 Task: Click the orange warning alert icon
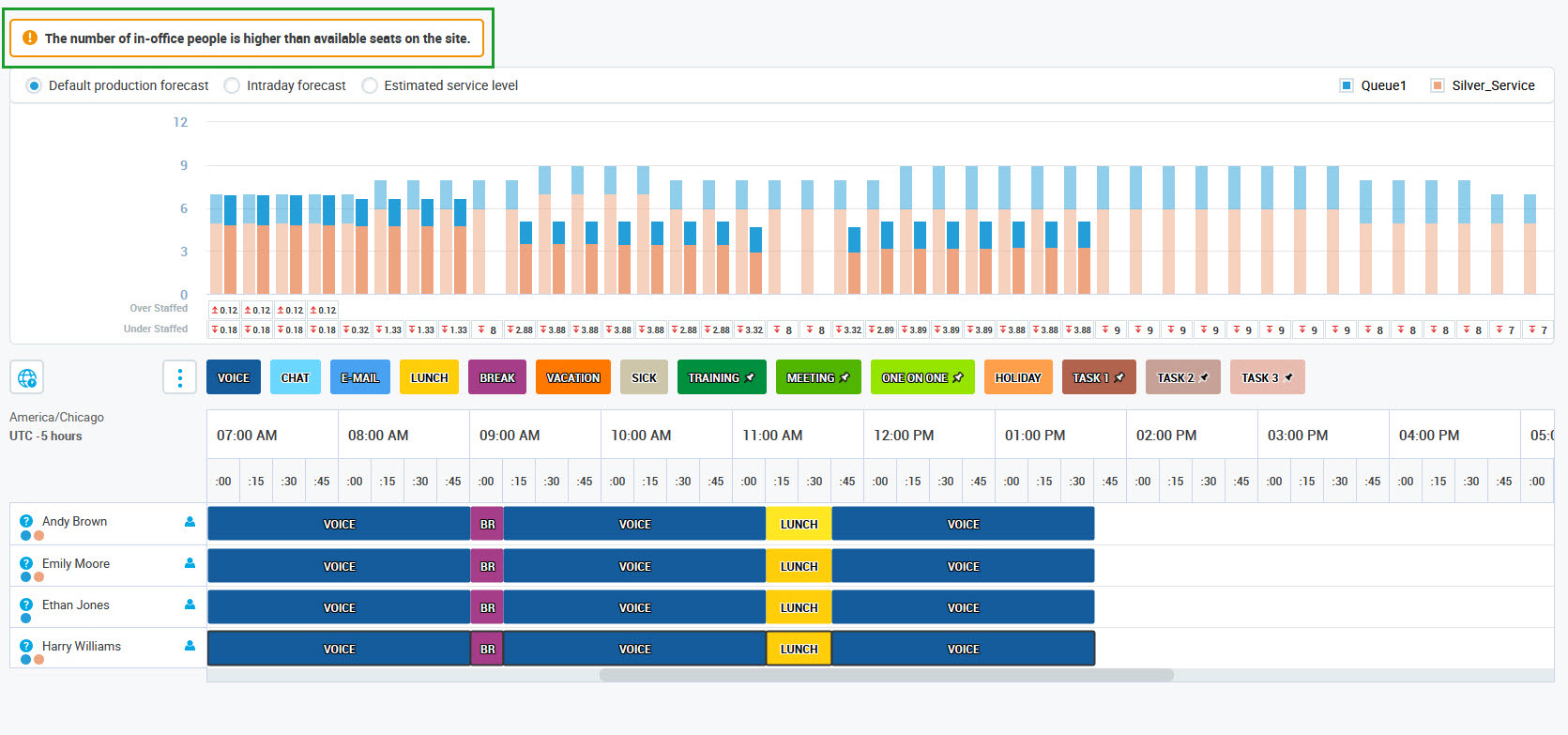30,38
